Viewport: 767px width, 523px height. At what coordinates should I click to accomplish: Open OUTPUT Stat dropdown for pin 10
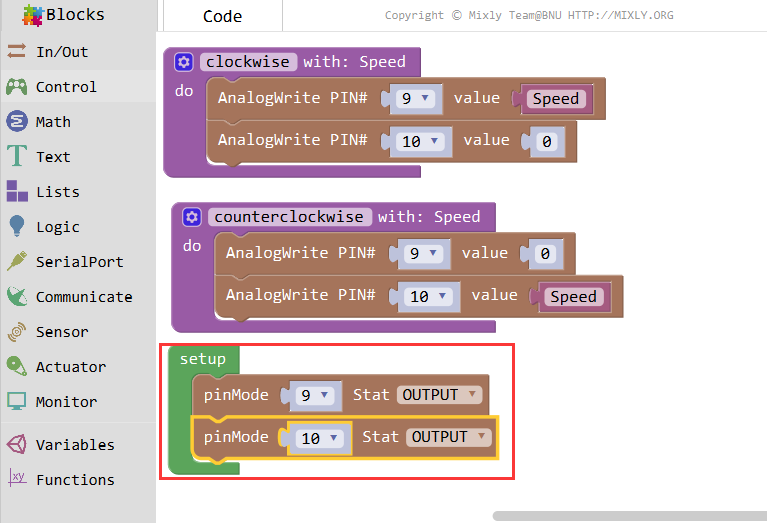pyautogui.click(x=449, y=437)
